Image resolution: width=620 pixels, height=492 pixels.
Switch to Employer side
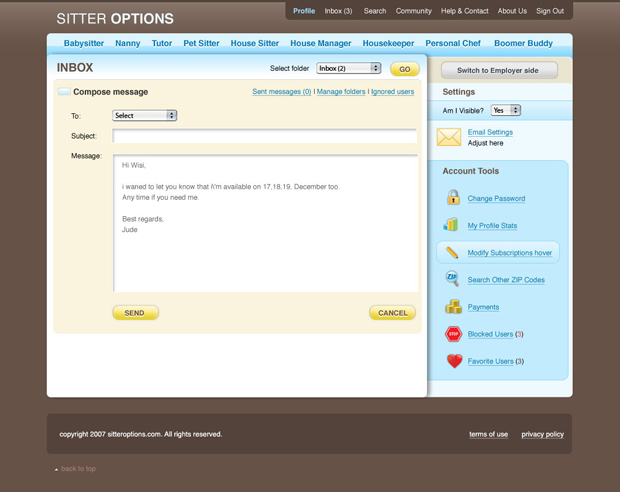click(498, 71)
